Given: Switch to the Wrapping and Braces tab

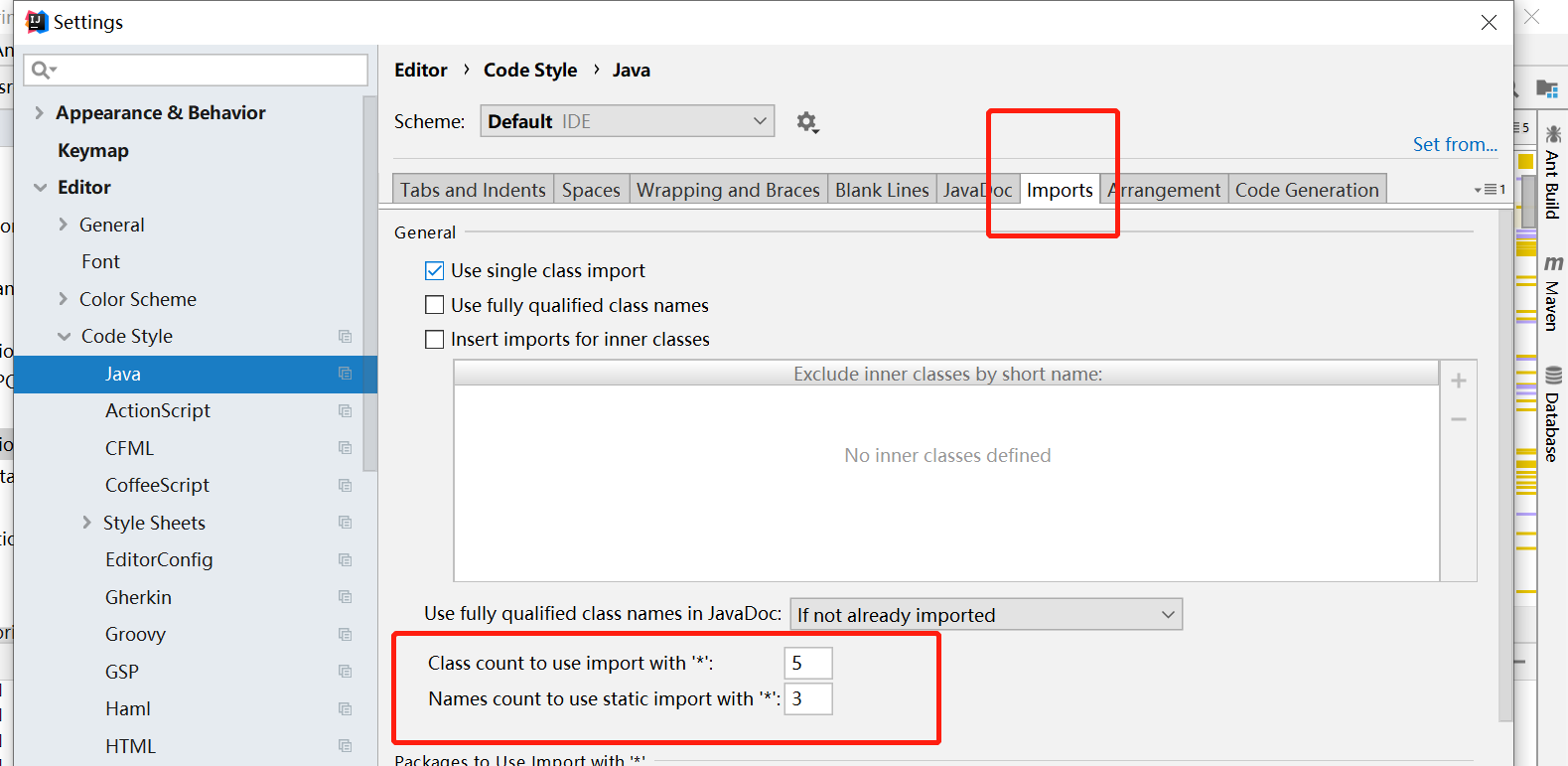Looking at the screenshot, I should [728, 190].
